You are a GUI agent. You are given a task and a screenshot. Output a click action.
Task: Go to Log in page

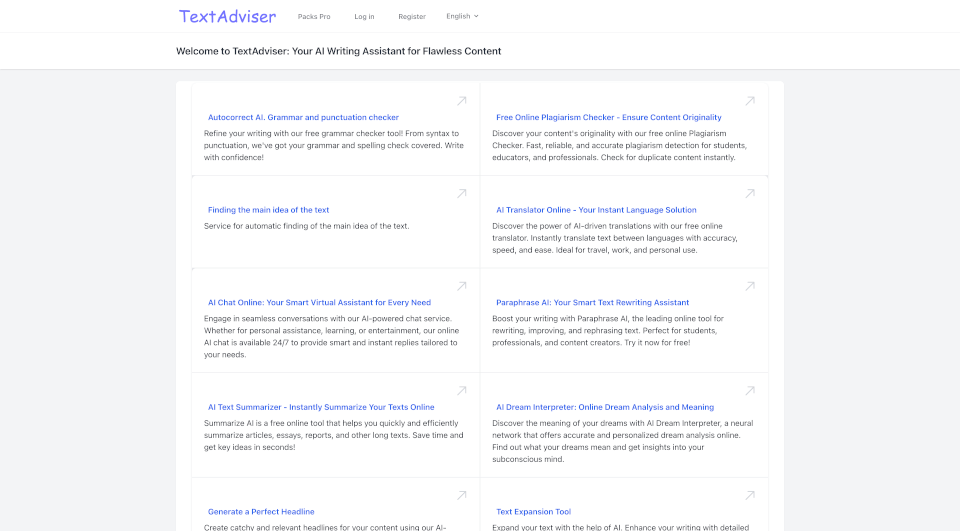click(364, 17)
